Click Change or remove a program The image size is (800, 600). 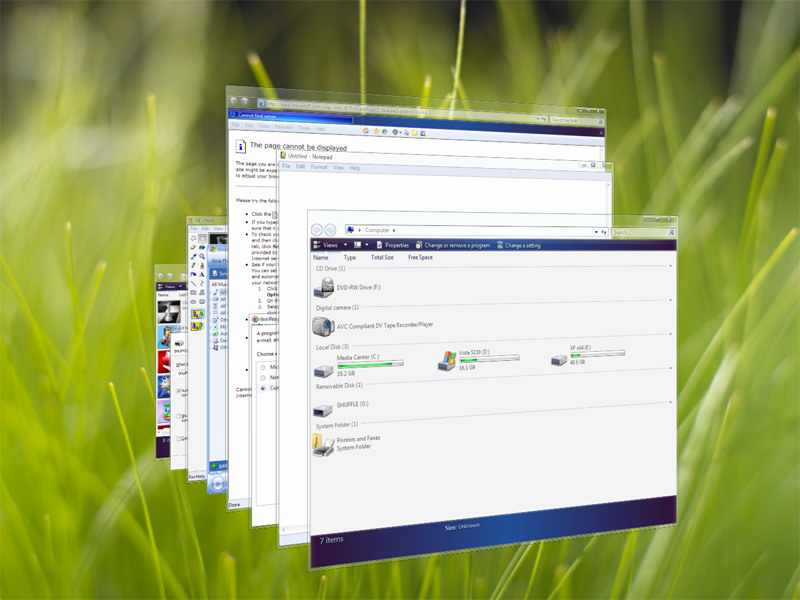click(453, 245)
